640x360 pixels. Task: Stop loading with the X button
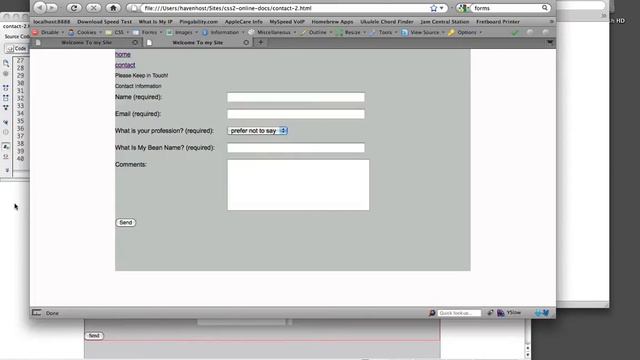coord(93,8)
